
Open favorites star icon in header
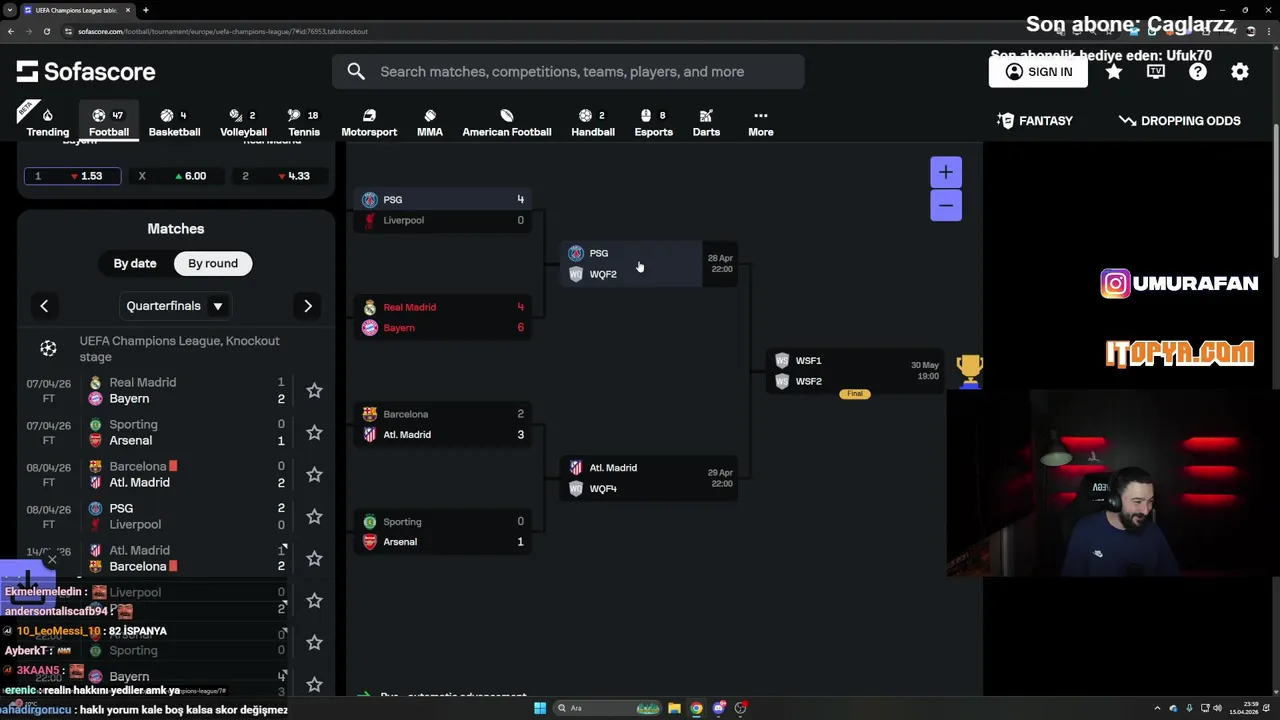pyautogui.click(x=1113, y=71)
